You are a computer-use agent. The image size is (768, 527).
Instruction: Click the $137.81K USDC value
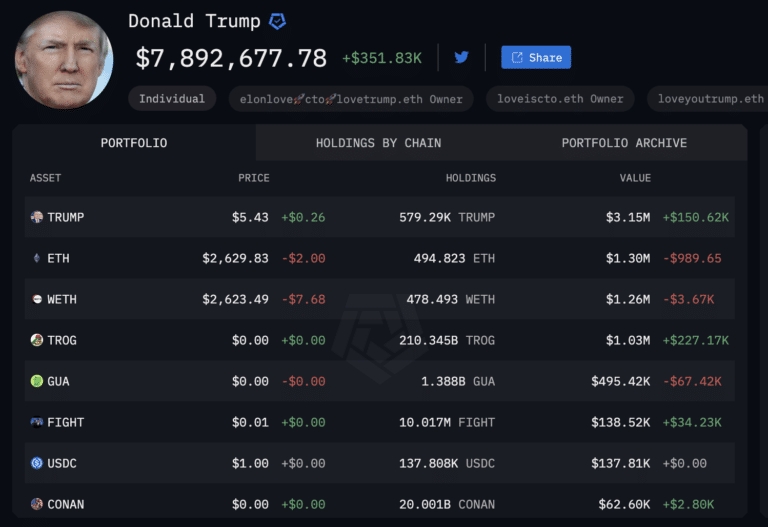click(621, 463)
